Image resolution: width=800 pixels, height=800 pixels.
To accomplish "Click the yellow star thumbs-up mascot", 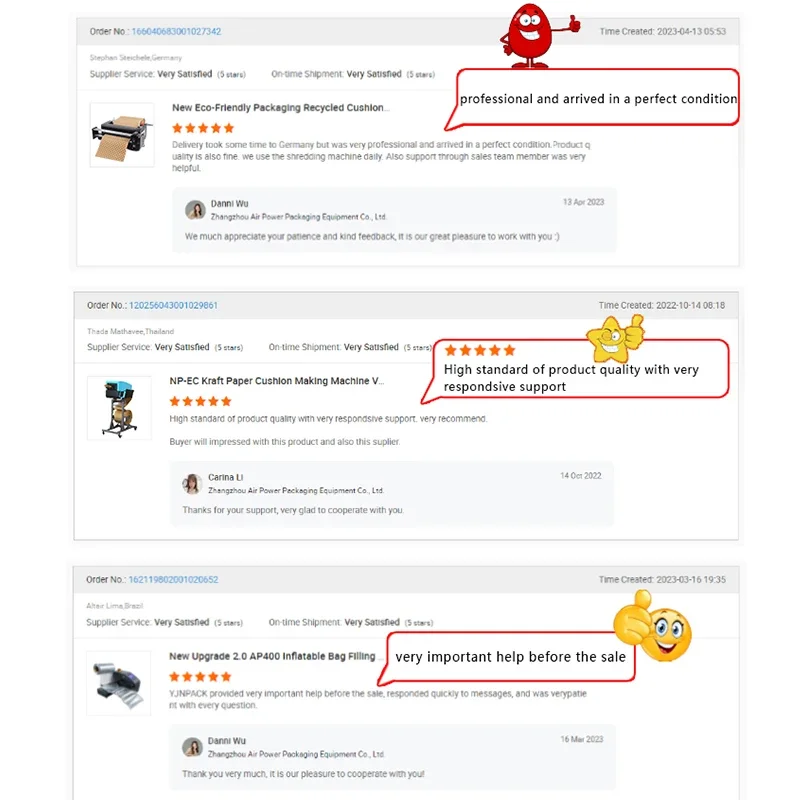I will (x=615, y=337).
